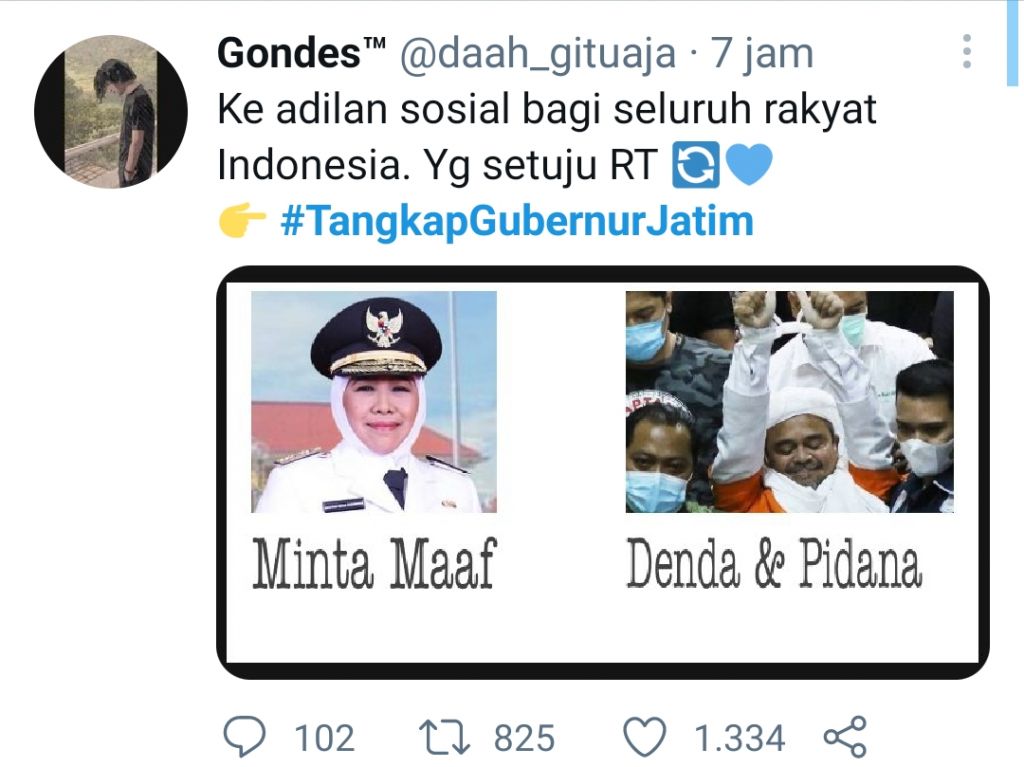Click the 102 reply count
This screenshot has width=1024, height=767.
pos(325,738)
